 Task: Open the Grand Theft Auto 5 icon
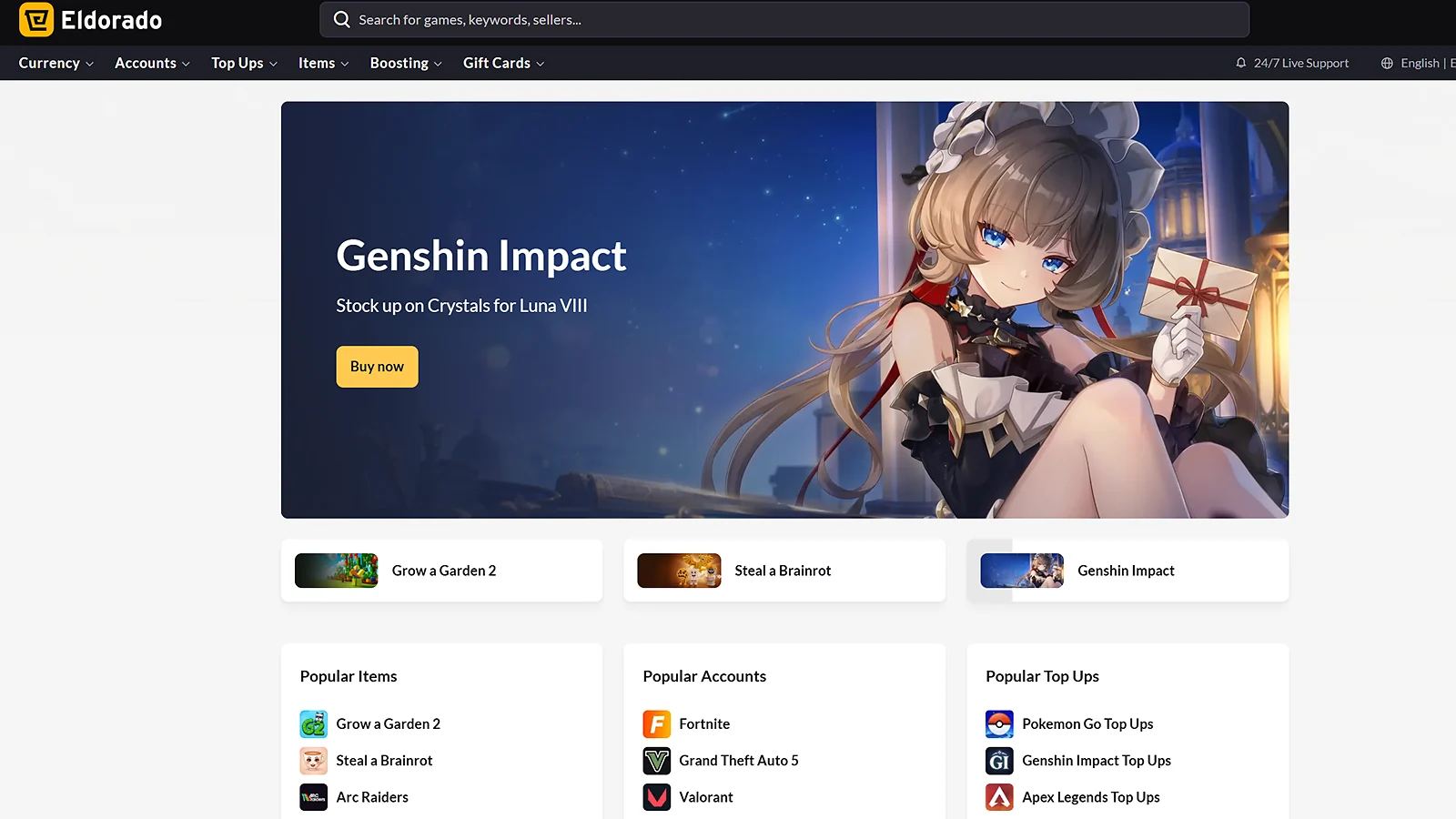tap(657, 761)
